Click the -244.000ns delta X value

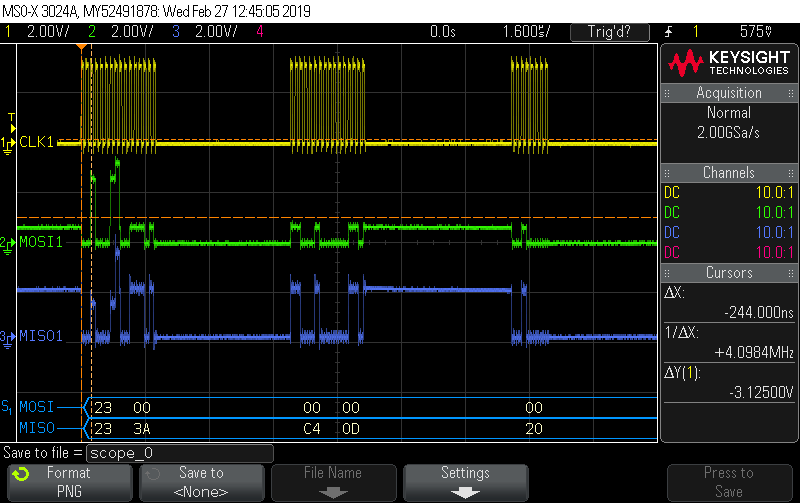pos(759,313)
